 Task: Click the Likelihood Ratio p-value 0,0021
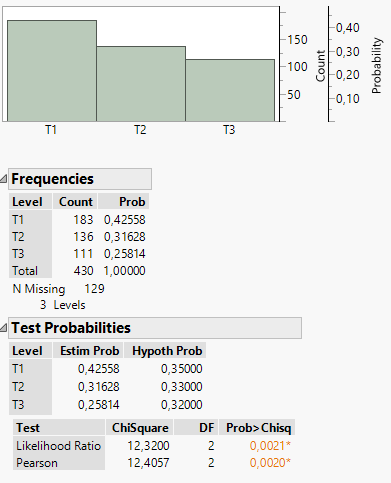[x=270, y=446]
